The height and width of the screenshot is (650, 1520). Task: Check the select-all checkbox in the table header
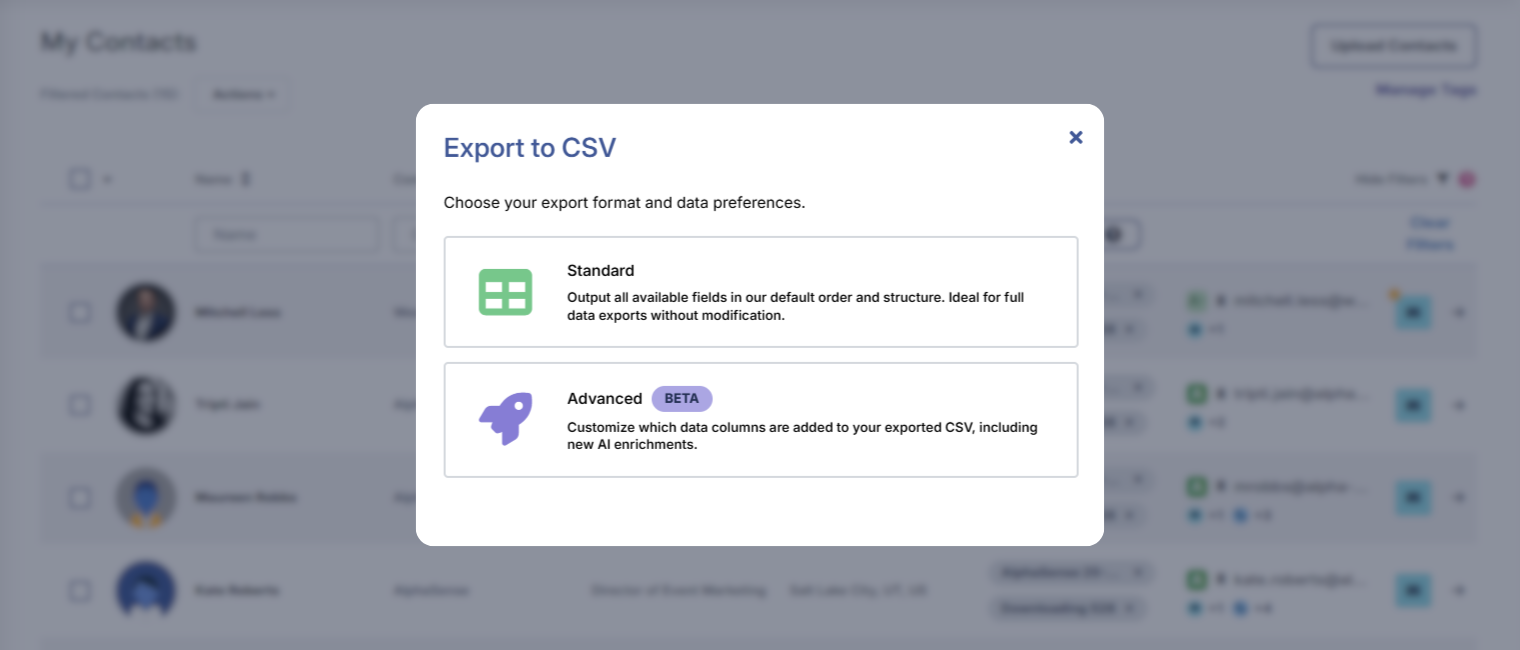click(80, 178)
